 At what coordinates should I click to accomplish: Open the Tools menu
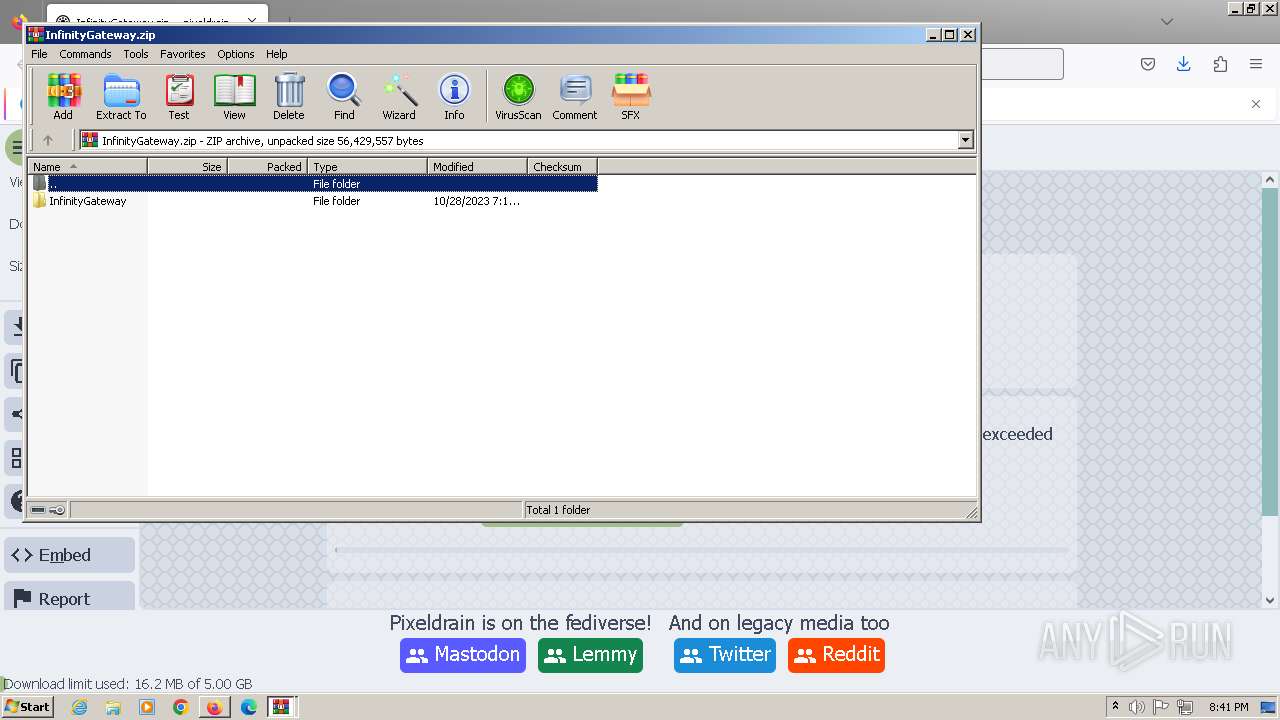click(136, 54)
